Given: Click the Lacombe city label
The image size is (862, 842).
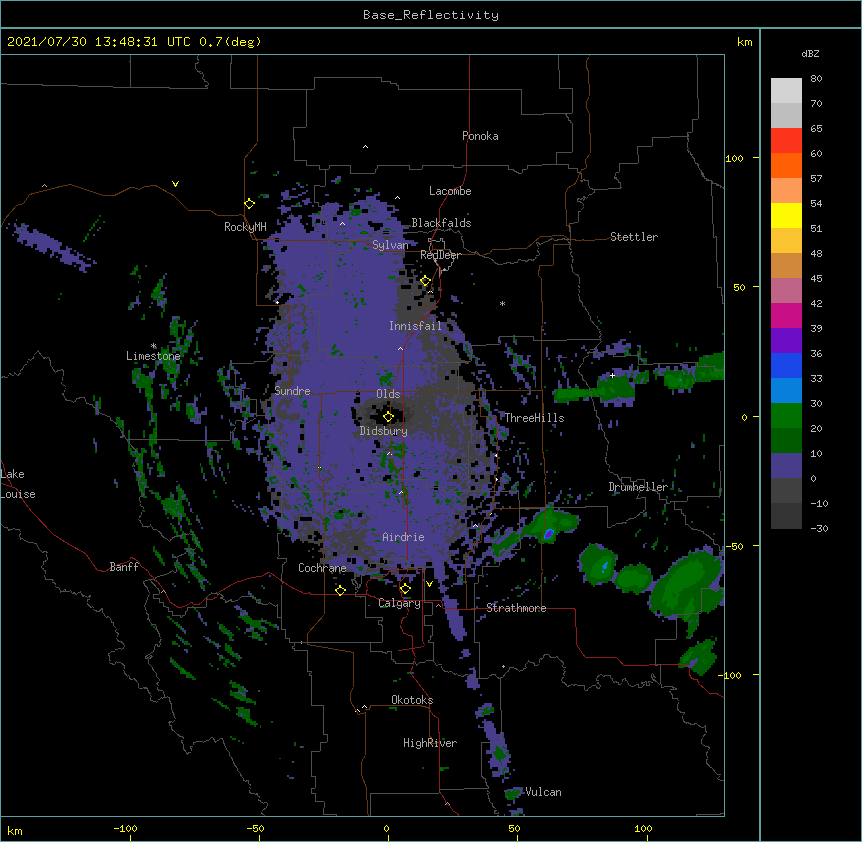Looking at the screenshot, I should coord(450,191).
